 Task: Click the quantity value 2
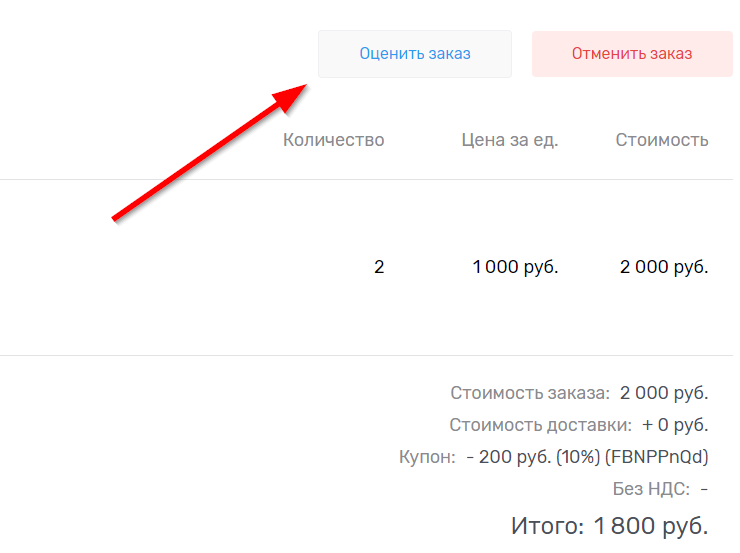pyautogui.click(x=379, y=267)
